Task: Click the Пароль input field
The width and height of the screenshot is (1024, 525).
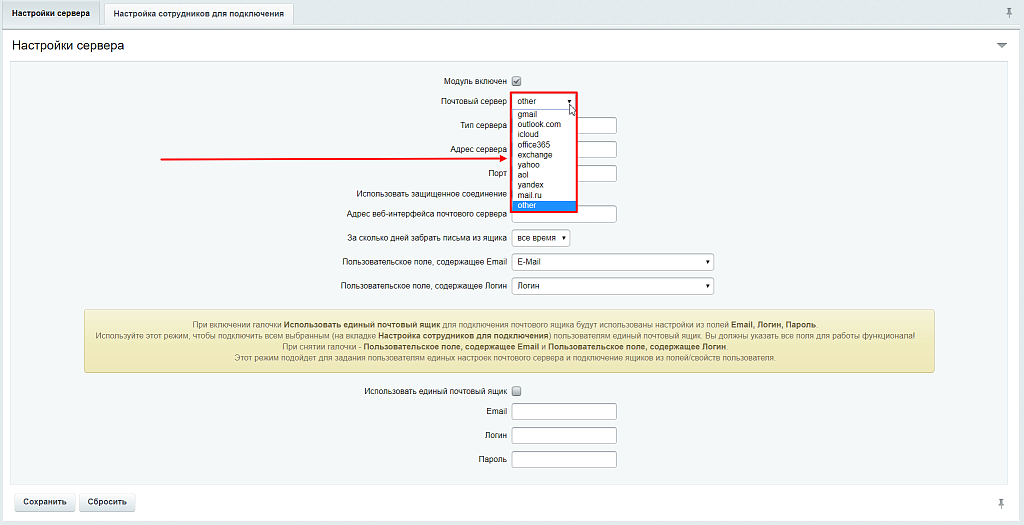Action: click(564, 459)
